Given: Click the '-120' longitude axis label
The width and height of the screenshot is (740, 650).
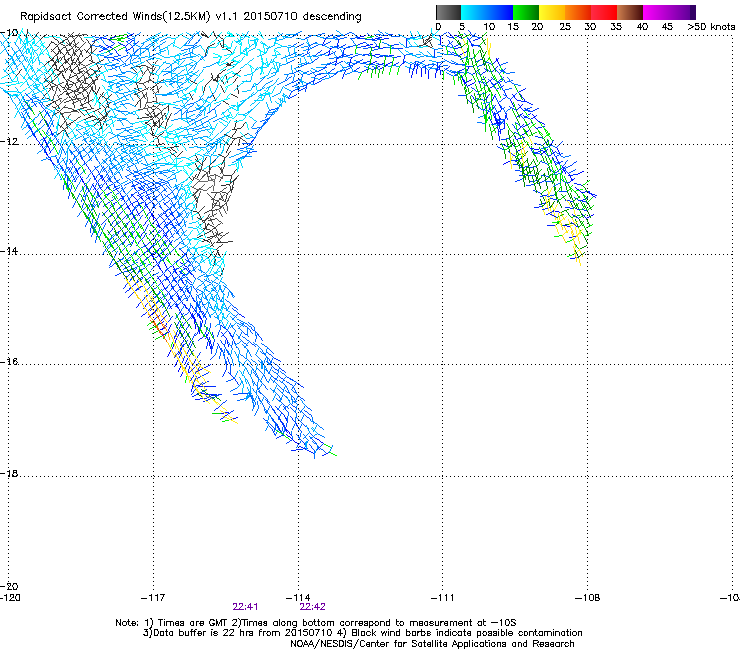Looking at the screenshot, I should [x=10, y=598].
